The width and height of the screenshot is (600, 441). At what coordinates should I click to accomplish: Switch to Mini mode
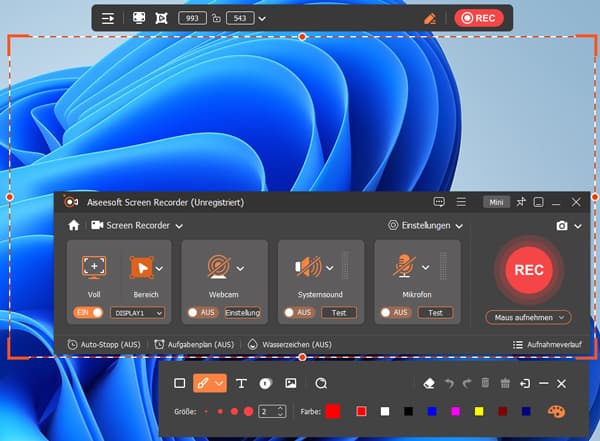click(x=496, y=202)
